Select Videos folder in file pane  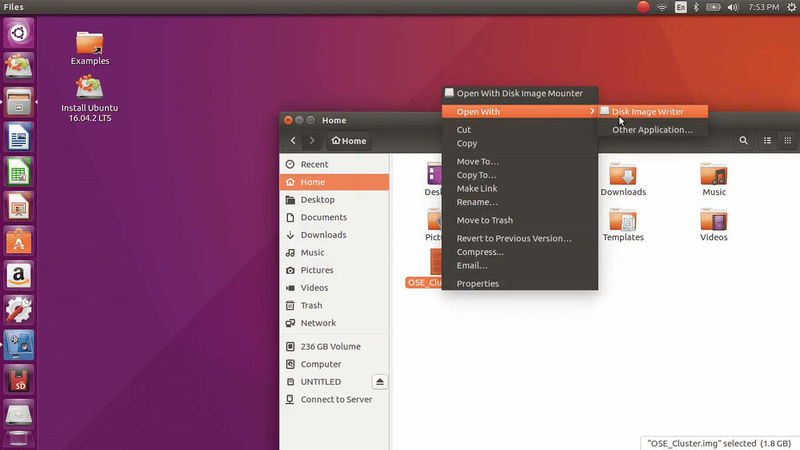click(x=714, y=225)
